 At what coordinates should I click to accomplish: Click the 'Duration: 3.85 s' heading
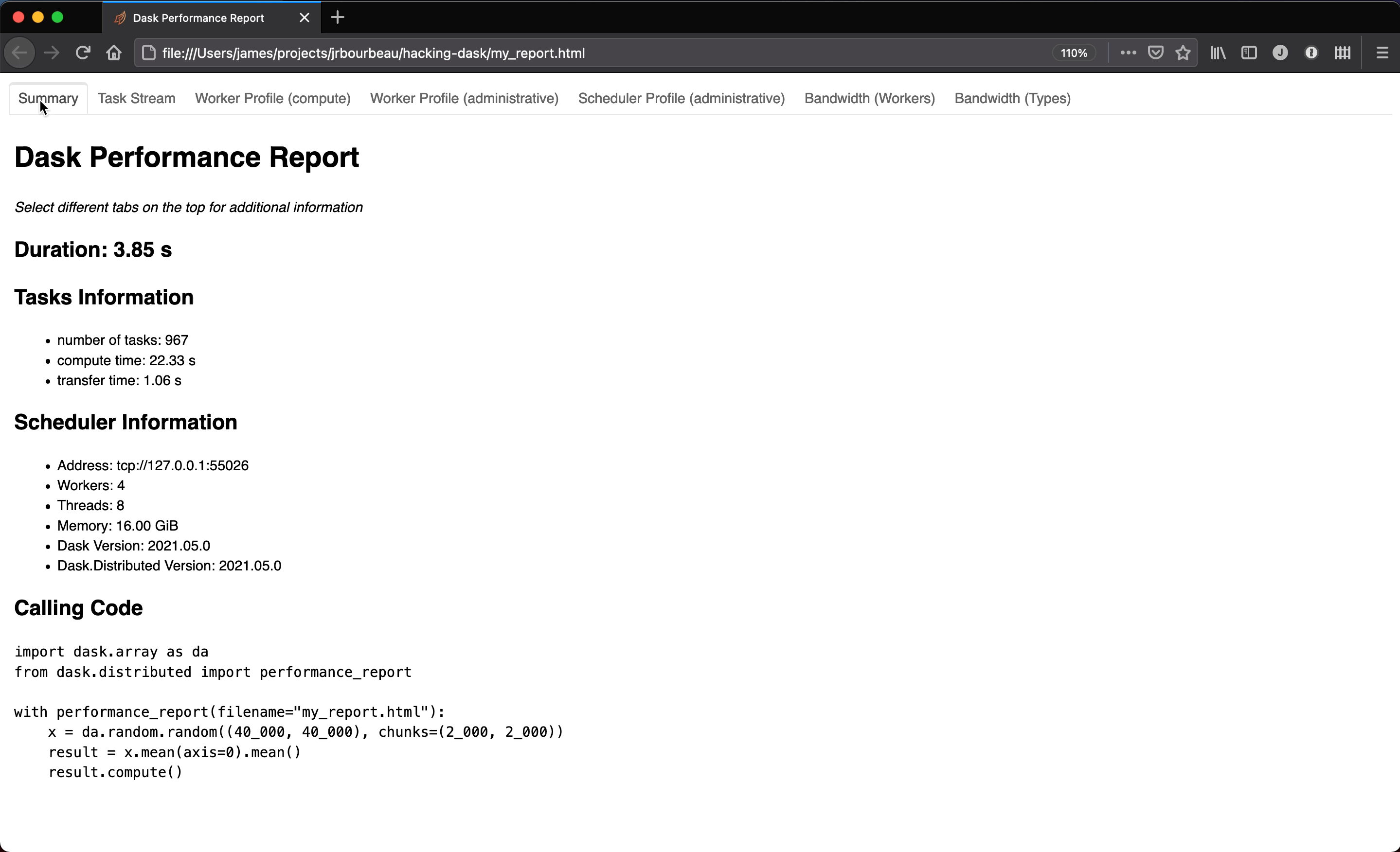(x=92, y=250)
